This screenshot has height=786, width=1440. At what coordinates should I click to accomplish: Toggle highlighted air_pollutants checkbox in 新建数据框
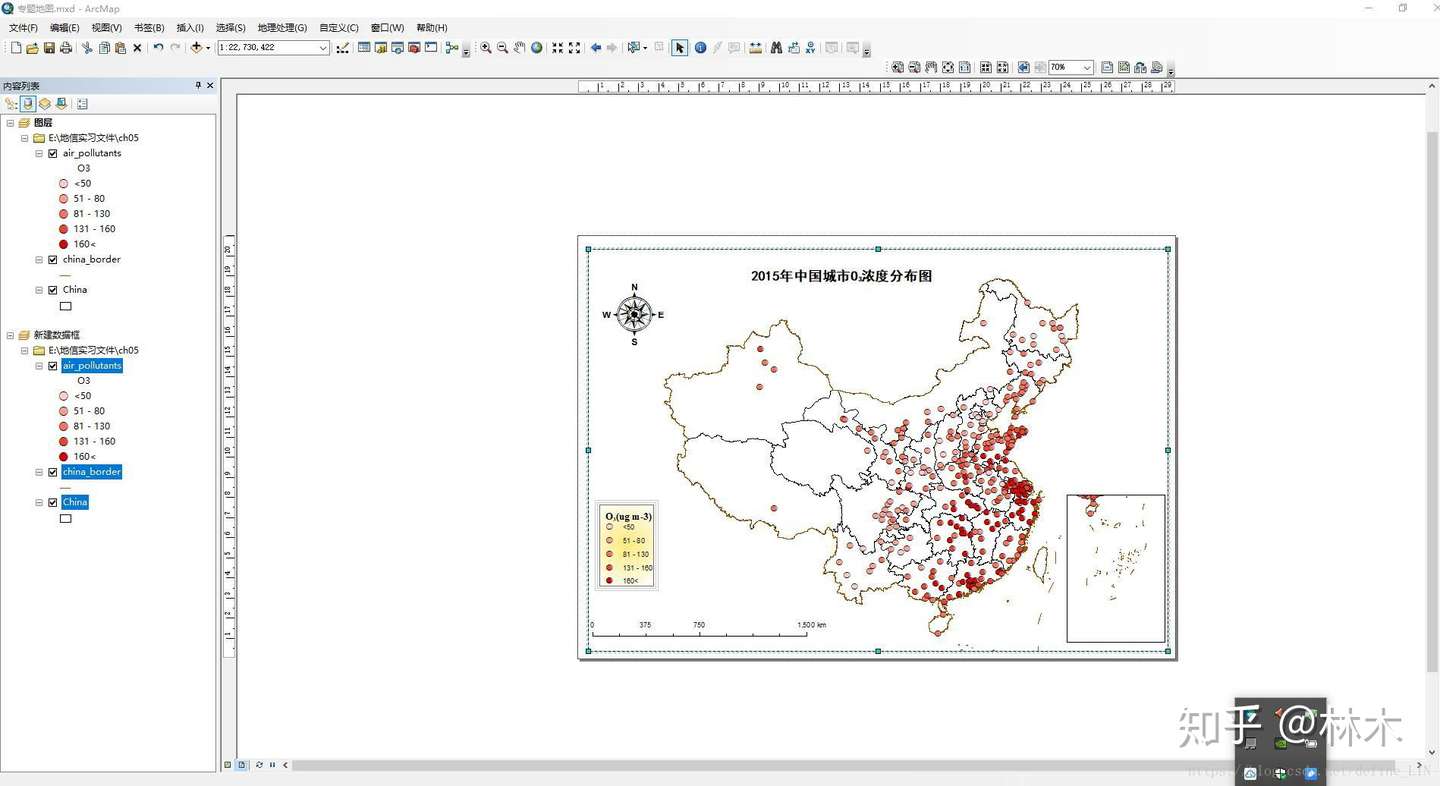[53, 366]
